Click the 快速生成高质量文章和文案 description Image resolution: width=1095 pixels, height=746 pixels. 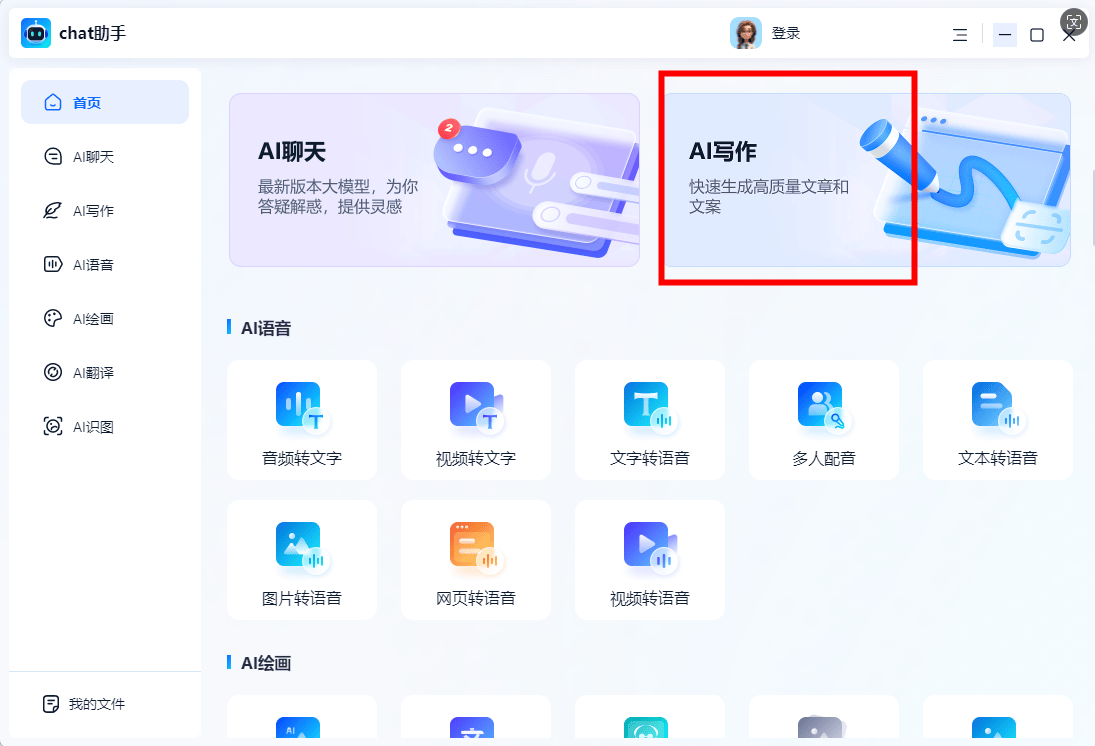click(x=769, y=196)
